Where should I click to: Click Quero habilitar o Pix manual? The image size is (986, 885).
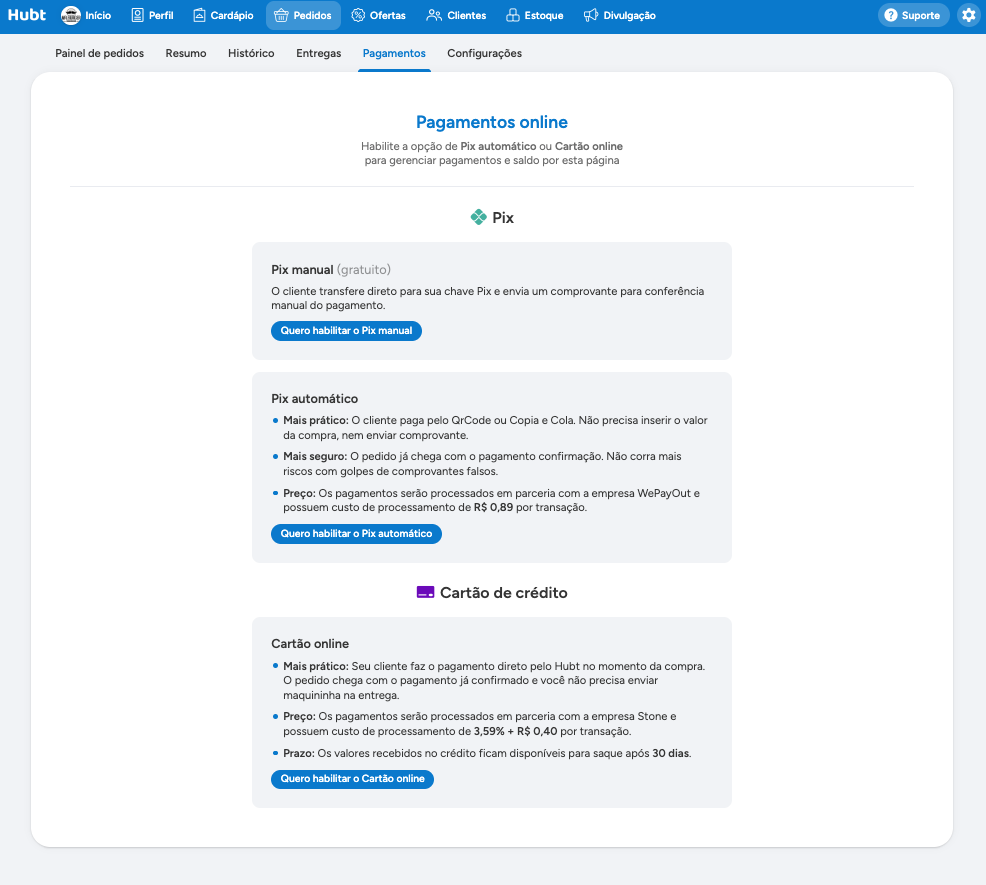click(x=346, y=331)
